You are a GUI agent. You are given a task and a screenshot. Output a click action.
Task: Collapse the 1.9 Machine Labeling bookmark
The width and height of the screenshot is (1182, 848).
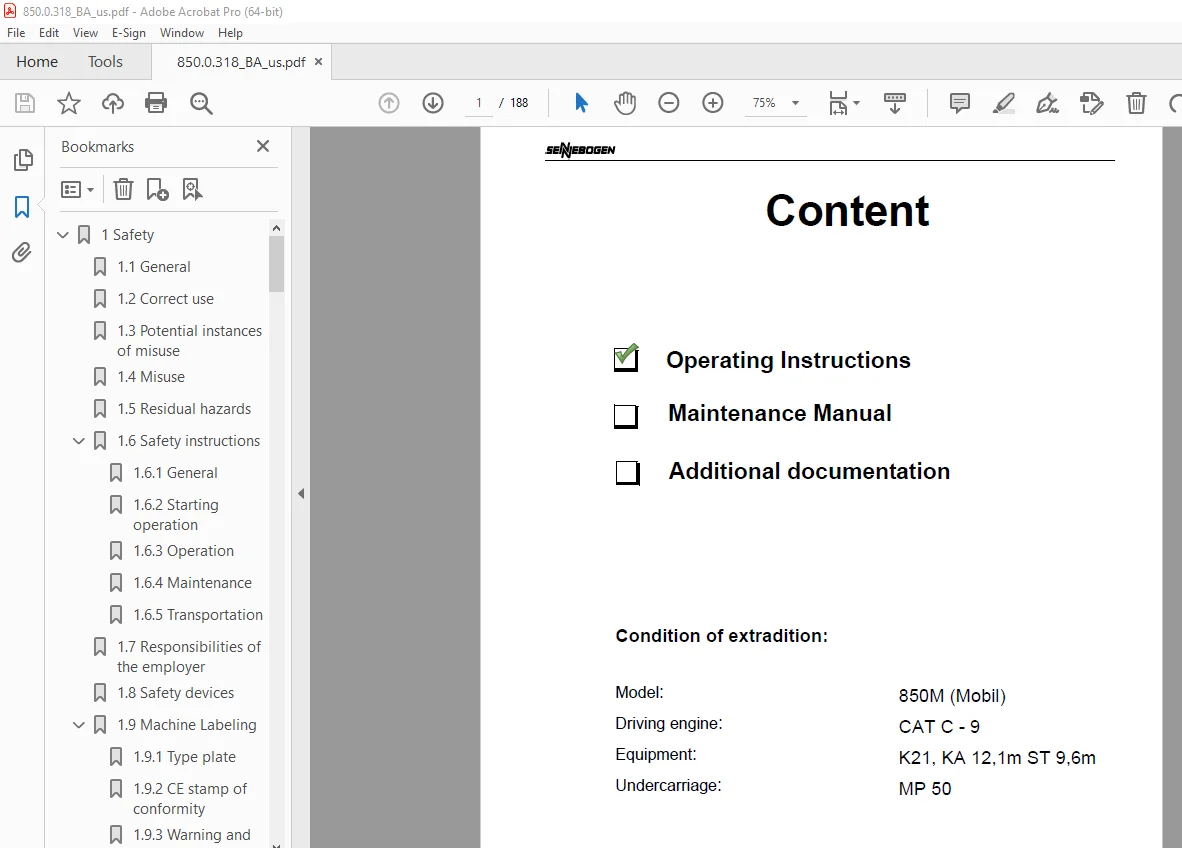tap(78, 725)
